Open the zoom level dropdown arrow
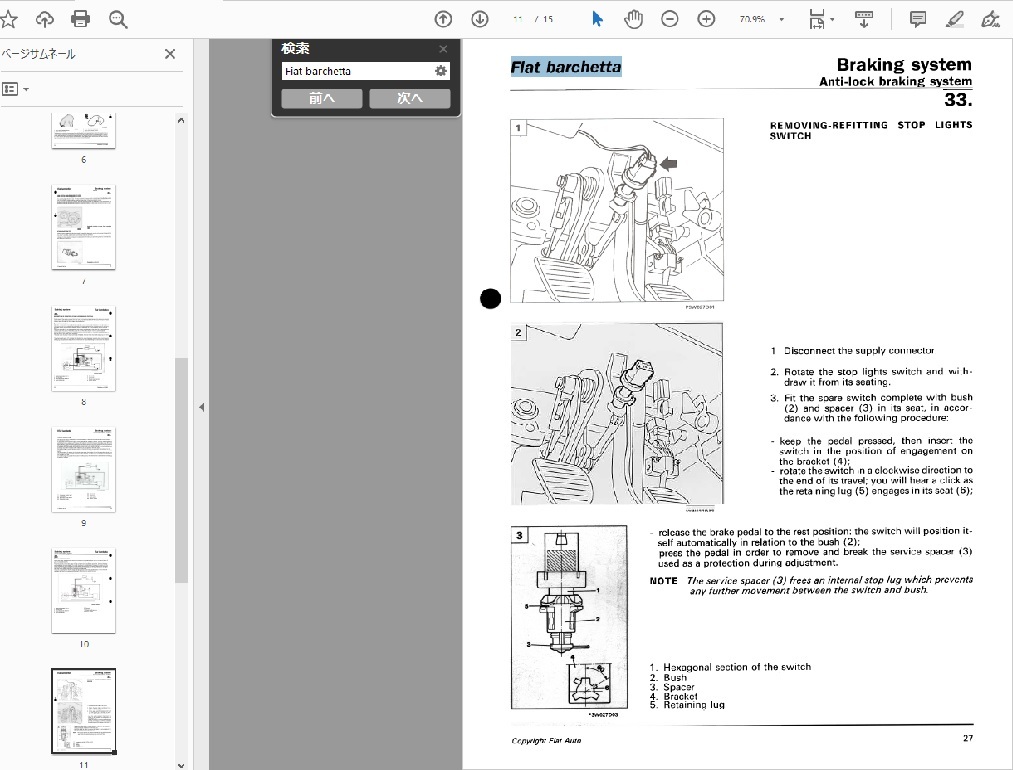The width and height of the screenshot is (1013, 770). click(782, 19)
